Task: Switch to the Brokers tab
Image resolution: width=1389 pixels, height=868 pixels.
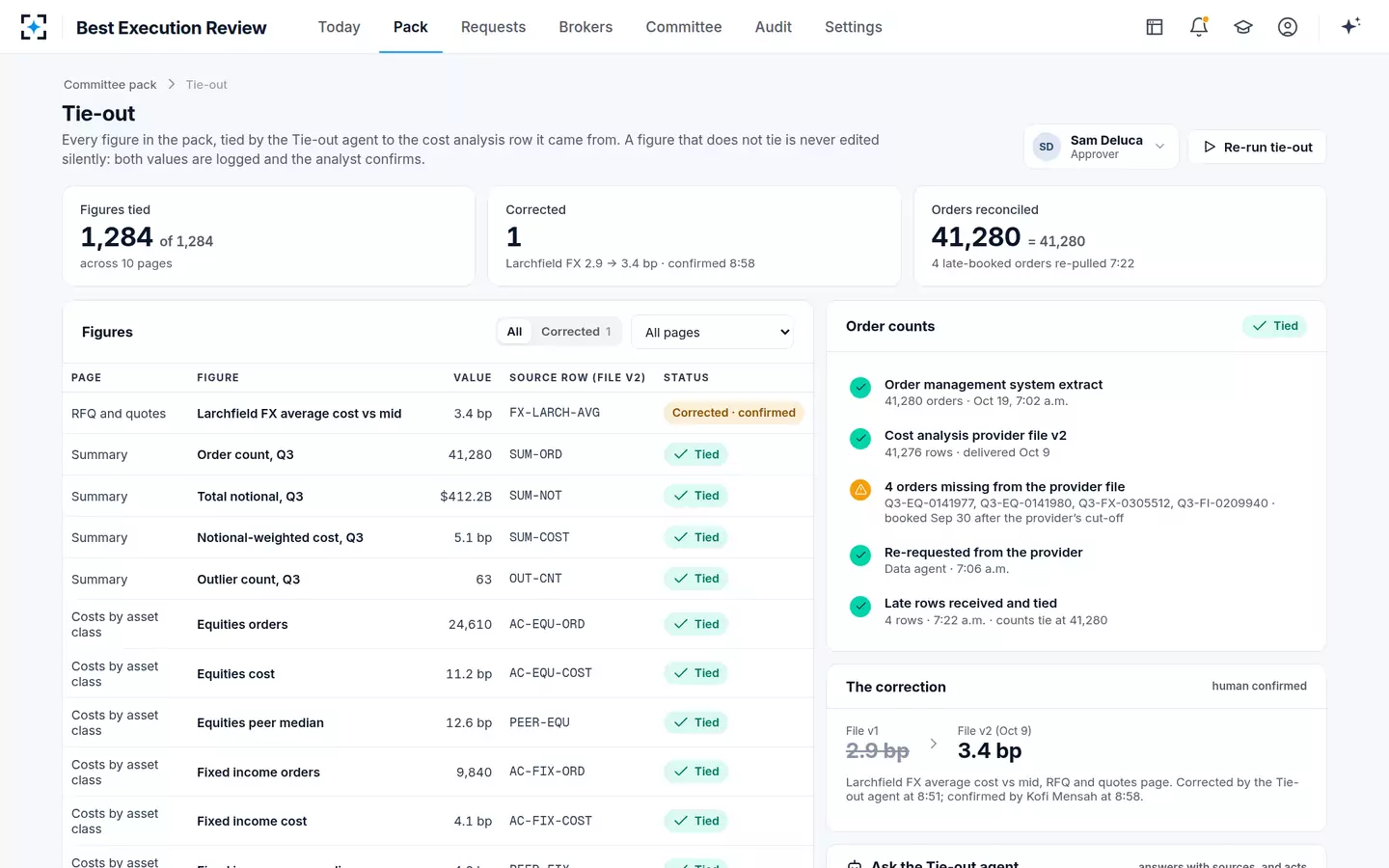Action: pyautogui.click(x=586, y=27)
